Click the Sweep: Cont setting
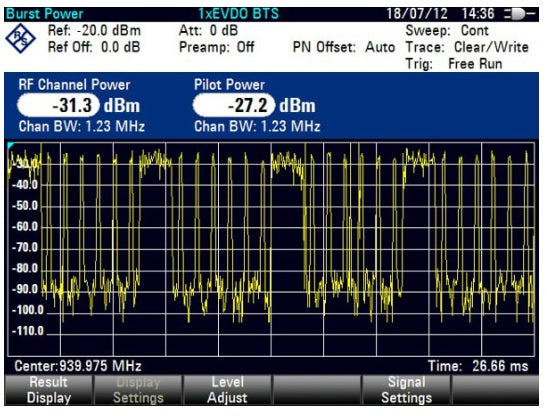The width and height of the screenshot is (547, 416). click(447, 31)
